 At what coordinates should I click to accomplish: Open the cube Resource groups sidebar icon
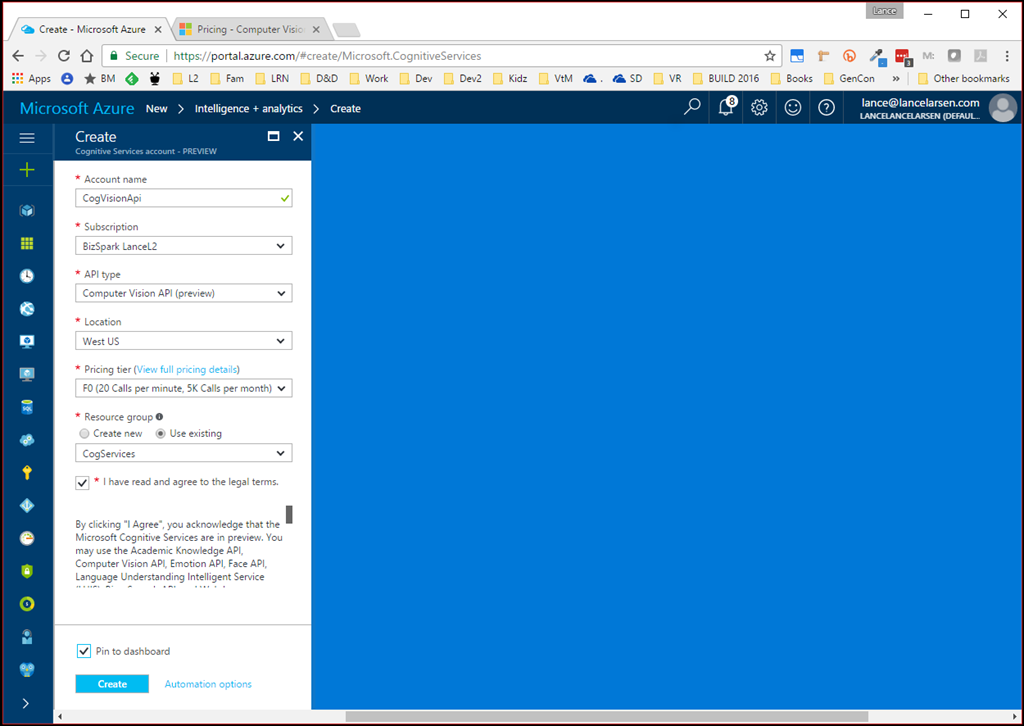coord(27,210)
